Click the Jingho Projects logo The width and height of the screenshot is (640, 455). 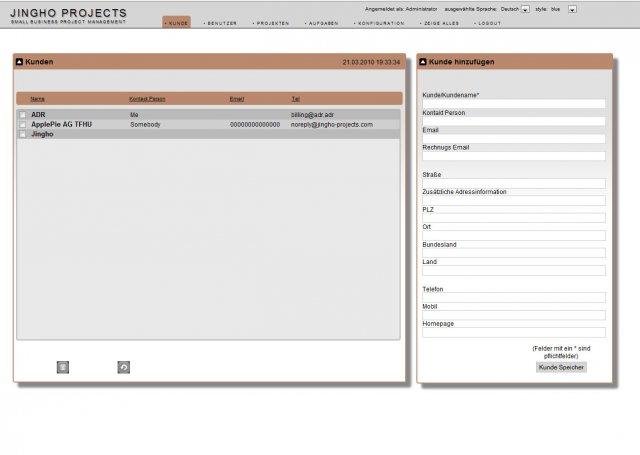[x=69, y=16]
